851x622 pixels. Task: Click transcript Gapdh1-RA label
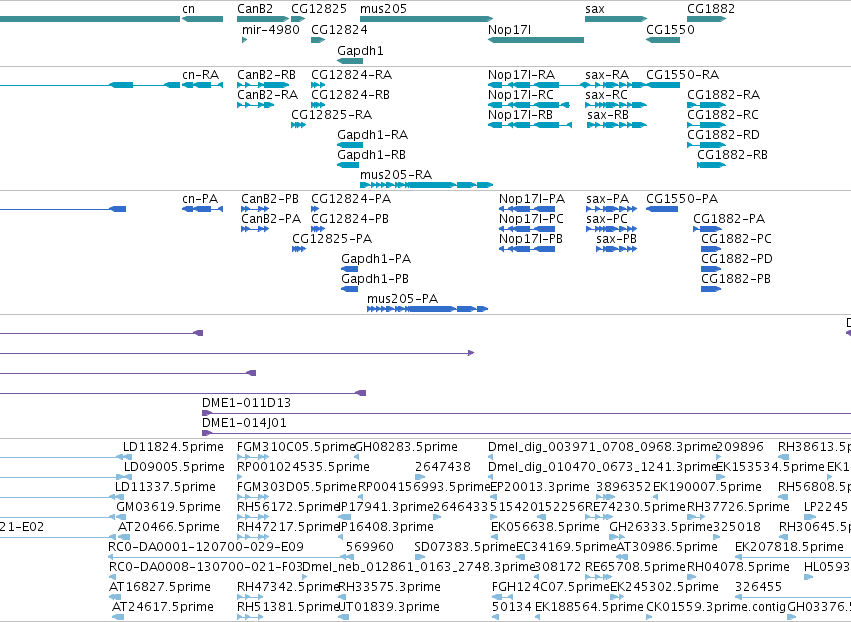[372, 135]
